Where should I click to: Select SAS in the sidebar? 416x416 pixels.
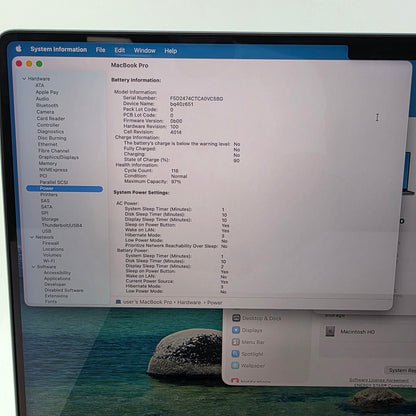[45, 201]
